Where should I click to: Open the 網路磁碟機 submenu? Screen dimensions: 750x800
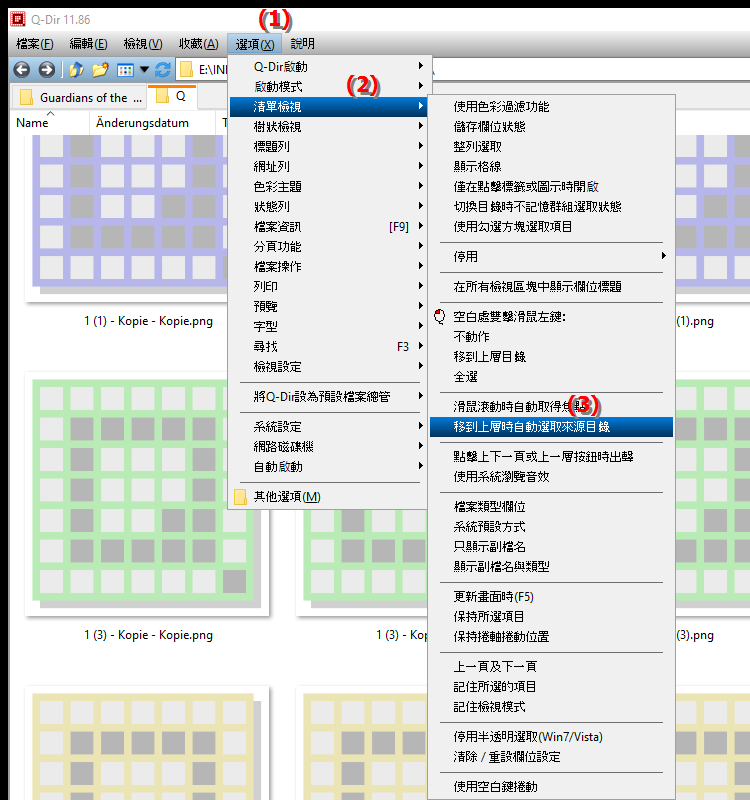click(328, 446)
